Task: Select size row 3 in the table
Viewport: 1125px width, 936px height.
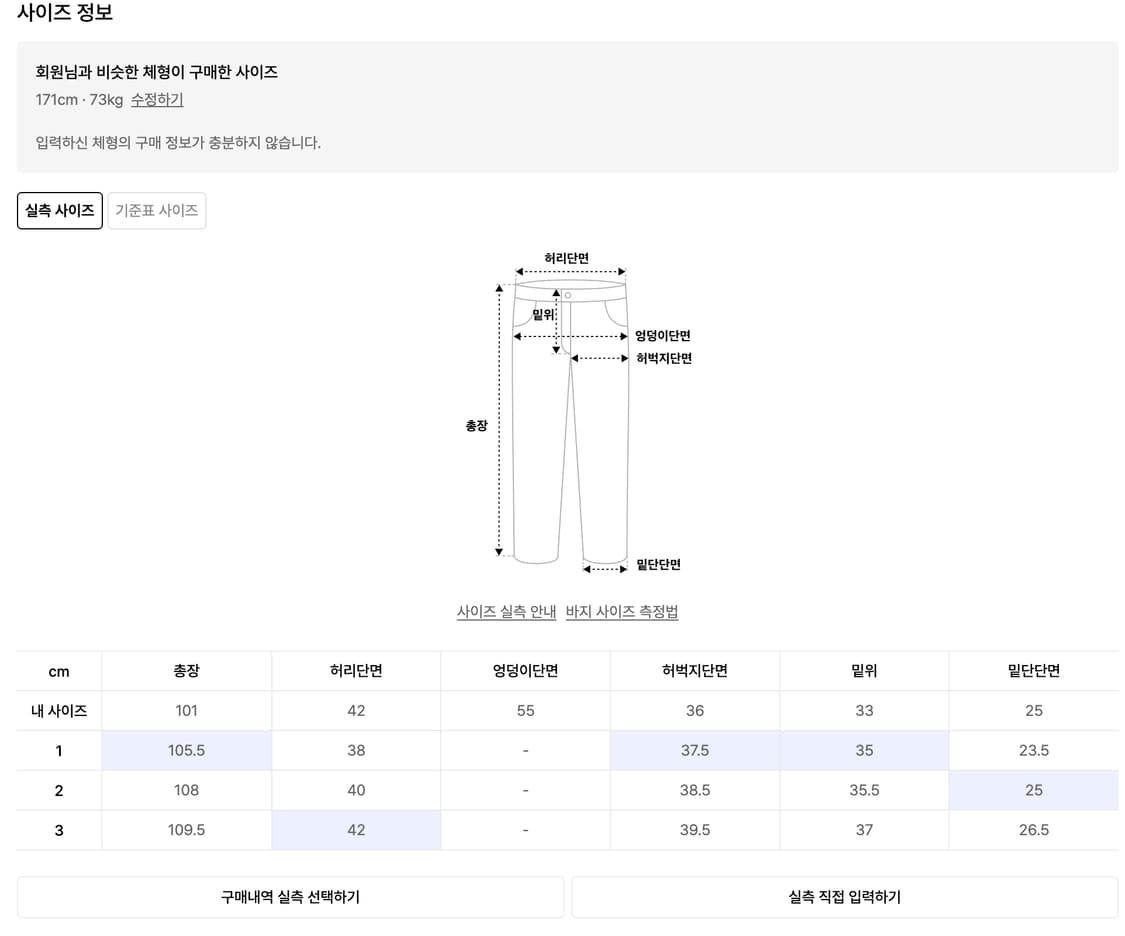Action: click(x=58, y=830)
